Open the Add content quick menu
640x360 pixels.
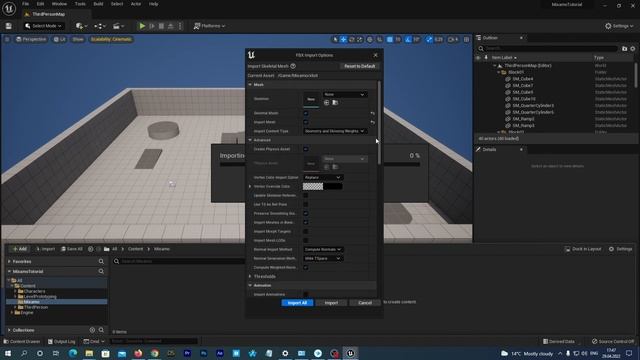coord(81,26)
